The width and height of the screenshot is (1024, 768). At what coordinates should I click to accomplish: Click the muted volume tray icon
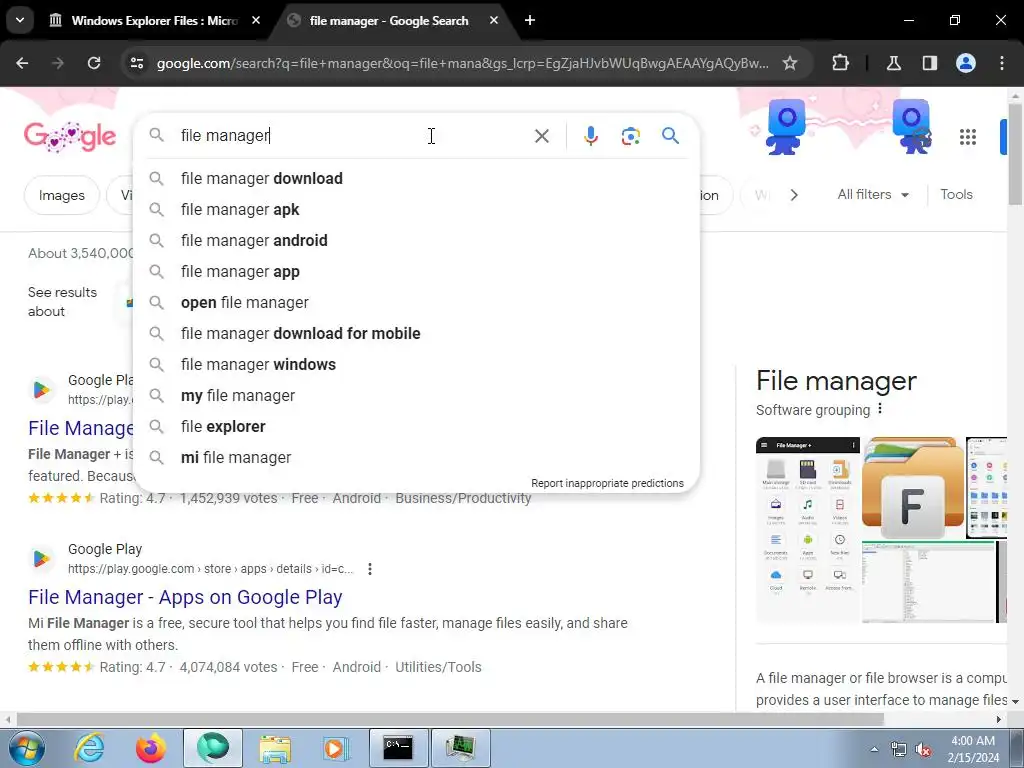[x=923, y=750]
